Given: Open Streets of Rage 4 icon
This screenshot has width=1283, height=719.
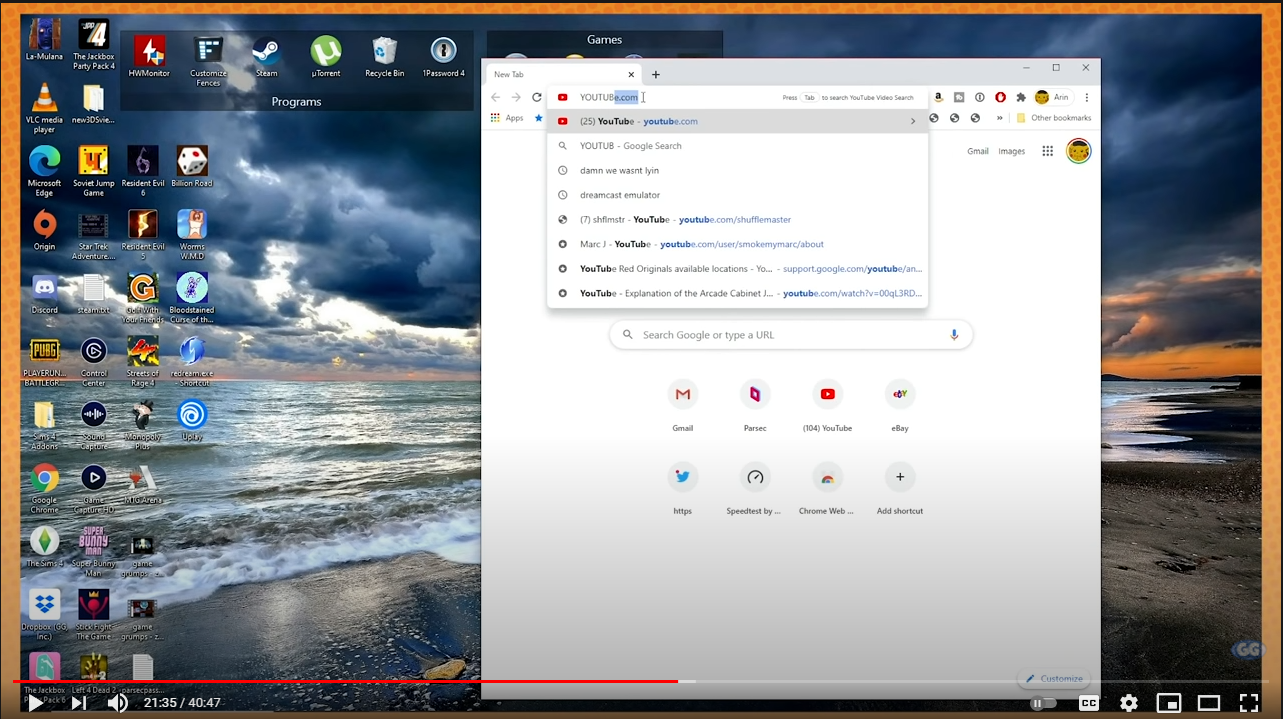Looking at the screenshot, I should click(x=143, y=361).
